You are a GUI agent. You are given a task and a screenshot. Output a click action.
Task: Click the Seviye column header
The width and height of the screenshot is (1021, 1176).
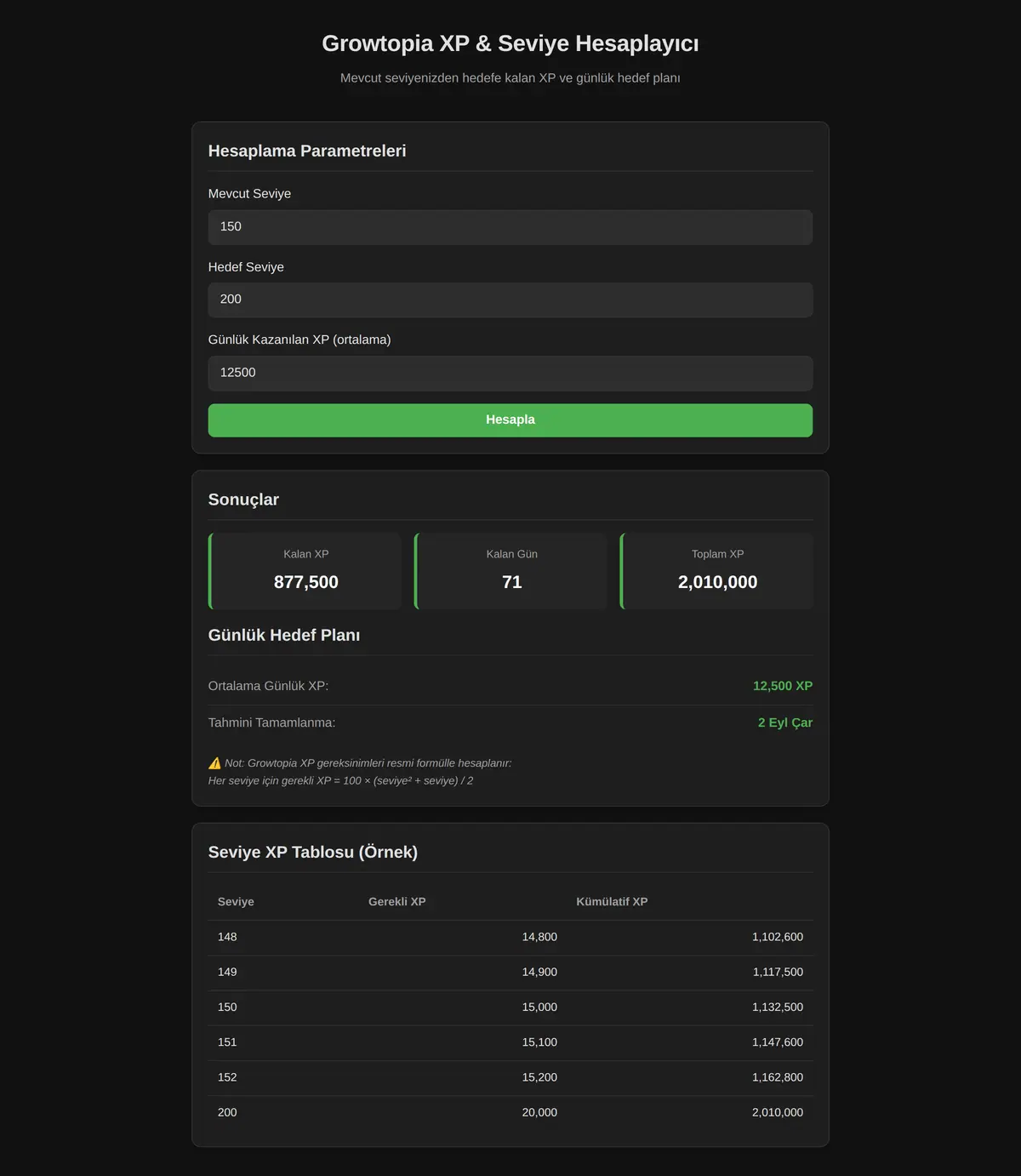236,902
